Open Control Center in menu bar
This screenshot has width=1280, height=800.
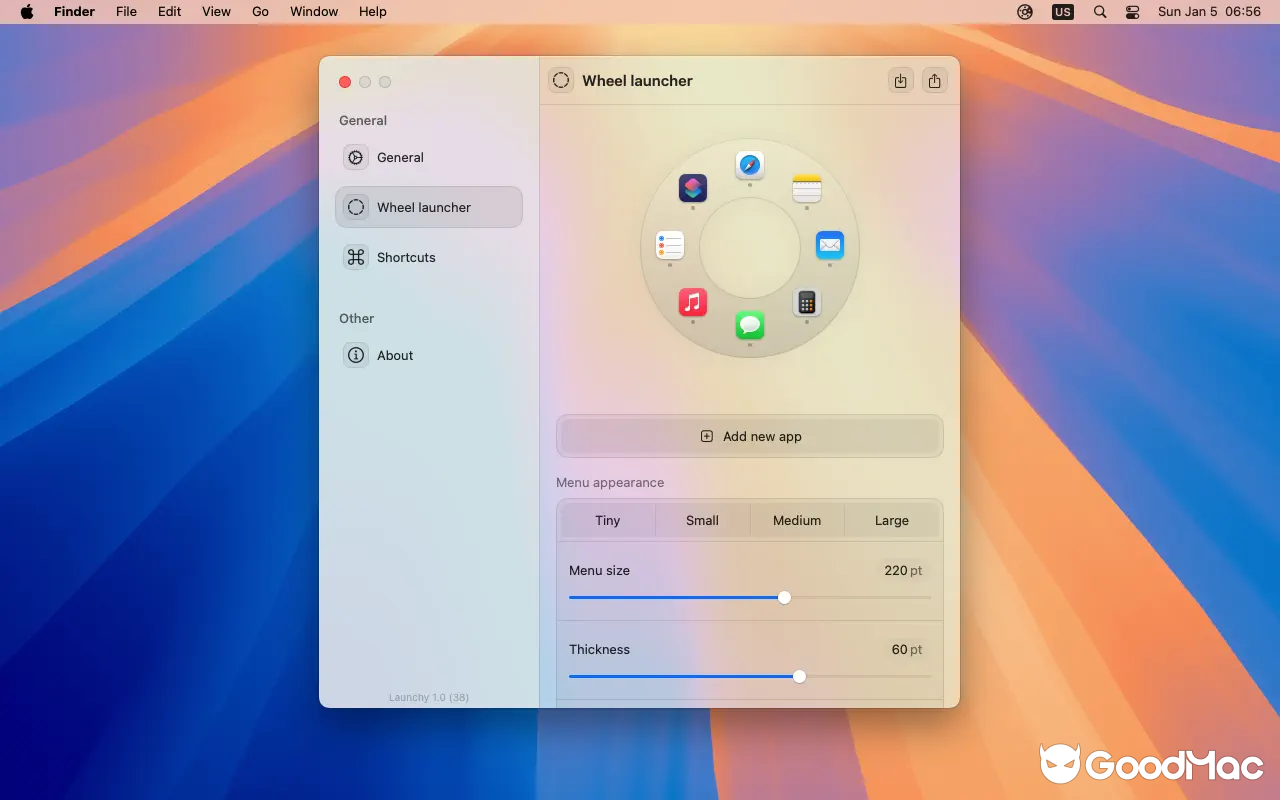(x=1133, y=12)
